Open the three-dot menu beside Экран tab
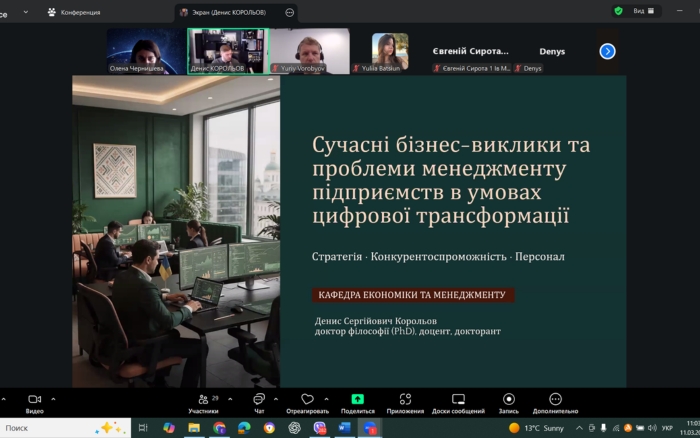 [x=290, y=12]
